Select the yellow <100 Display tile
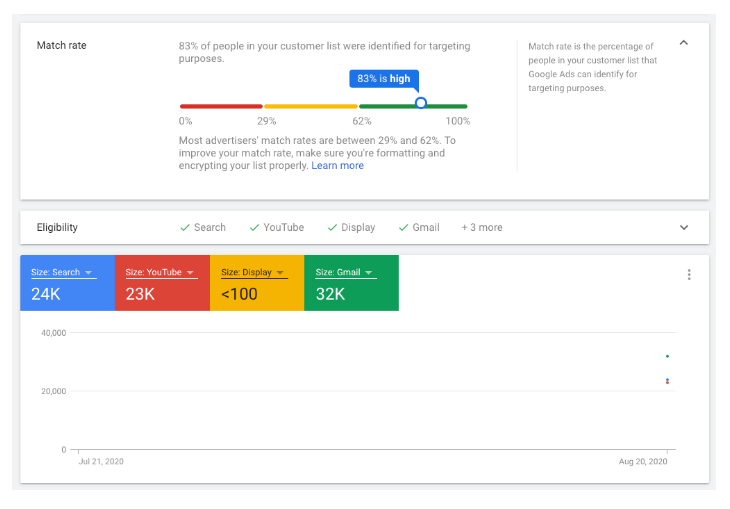Screen dimensions: 730x509 [x=256, y=292]
